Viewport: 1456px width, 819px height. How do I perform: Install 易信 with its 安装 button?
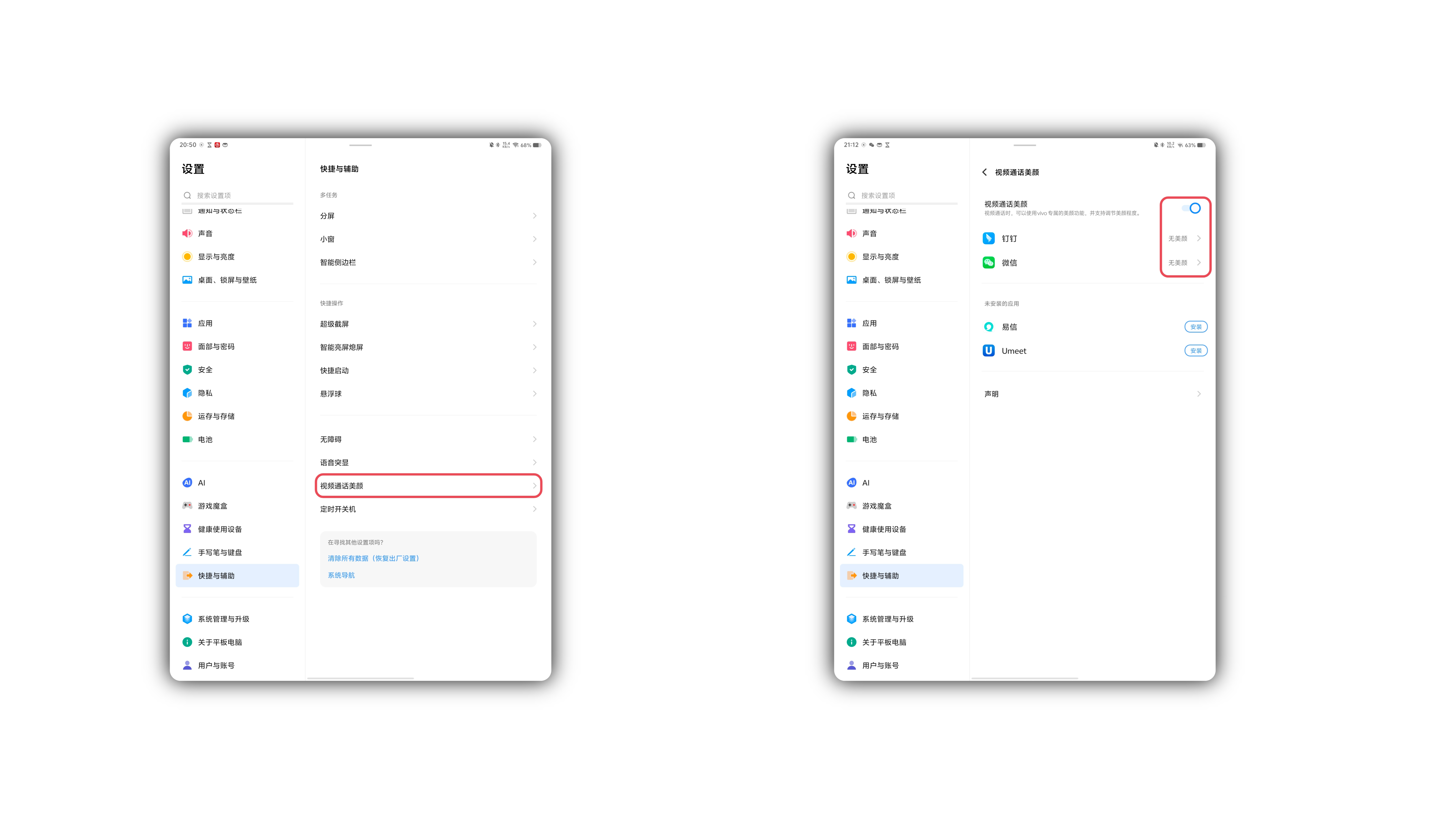click(x=1196, y=327)
